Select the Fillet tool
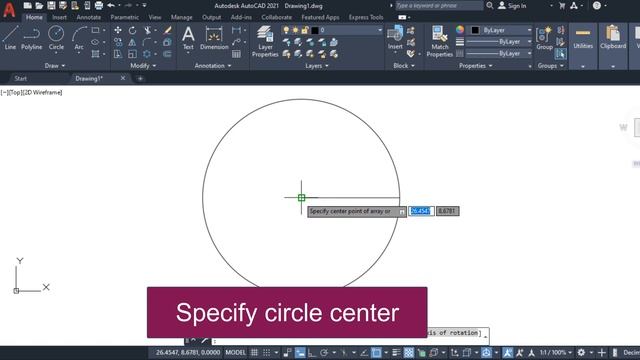The height and width of the screenshot is (360, 640). (147, 42)
